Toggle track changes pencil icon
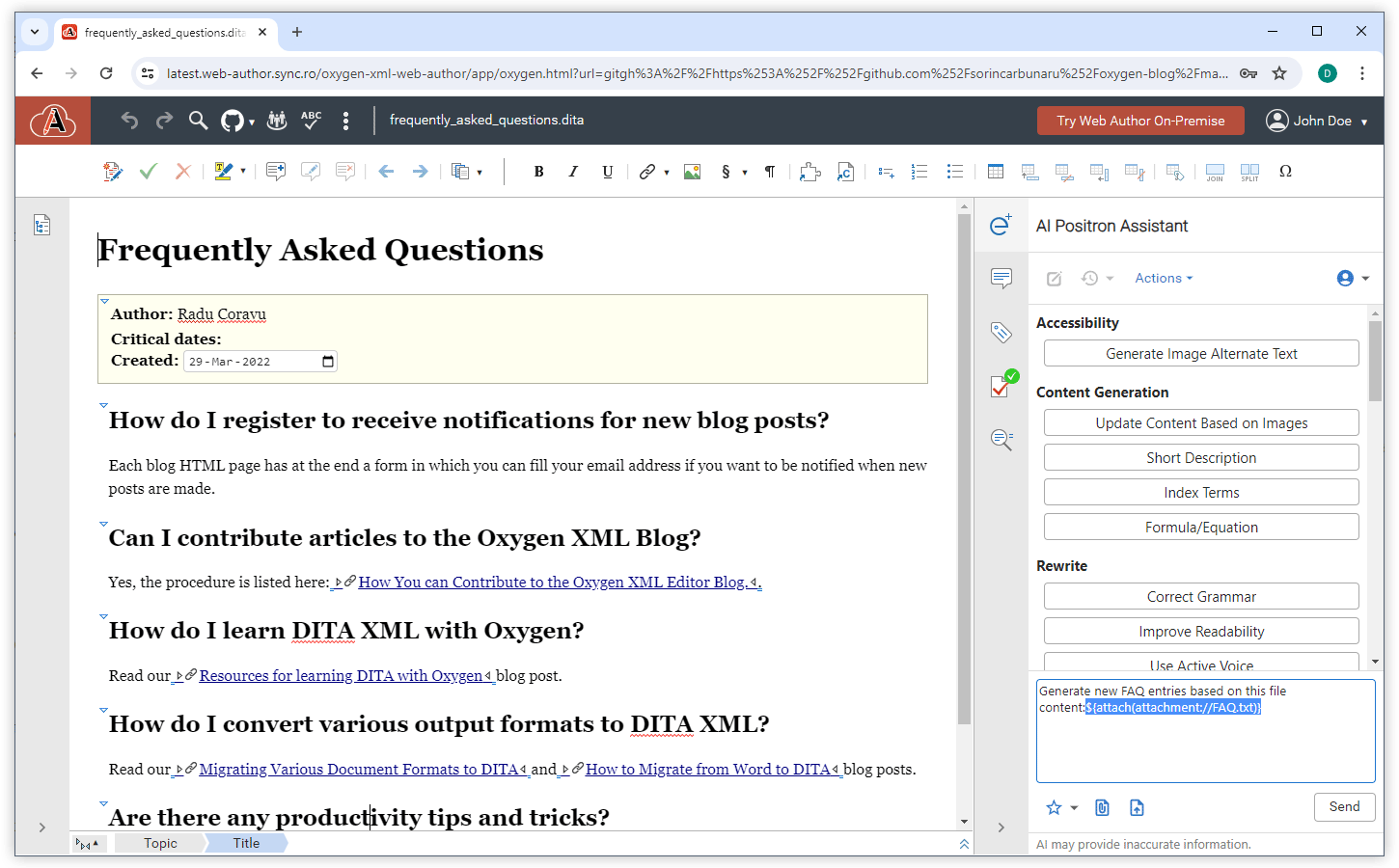The image size is (1399, 868). 113,172
